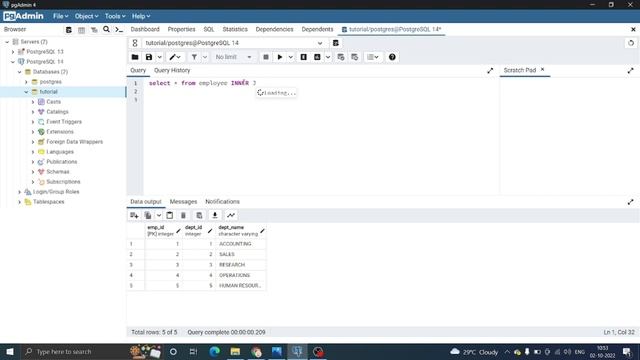Switch to the Dashboard tab
Image resolution: width=640 pixels, height=360 pixels.
click(145, 29)
